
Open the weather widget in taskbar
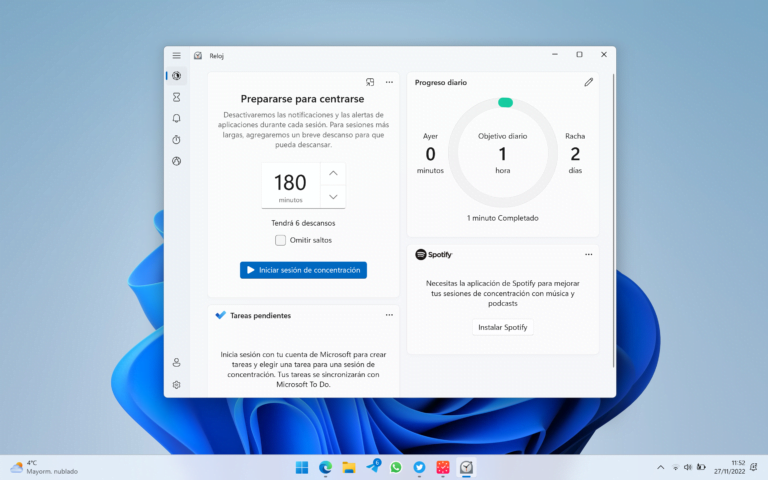[x=44, y=467]
